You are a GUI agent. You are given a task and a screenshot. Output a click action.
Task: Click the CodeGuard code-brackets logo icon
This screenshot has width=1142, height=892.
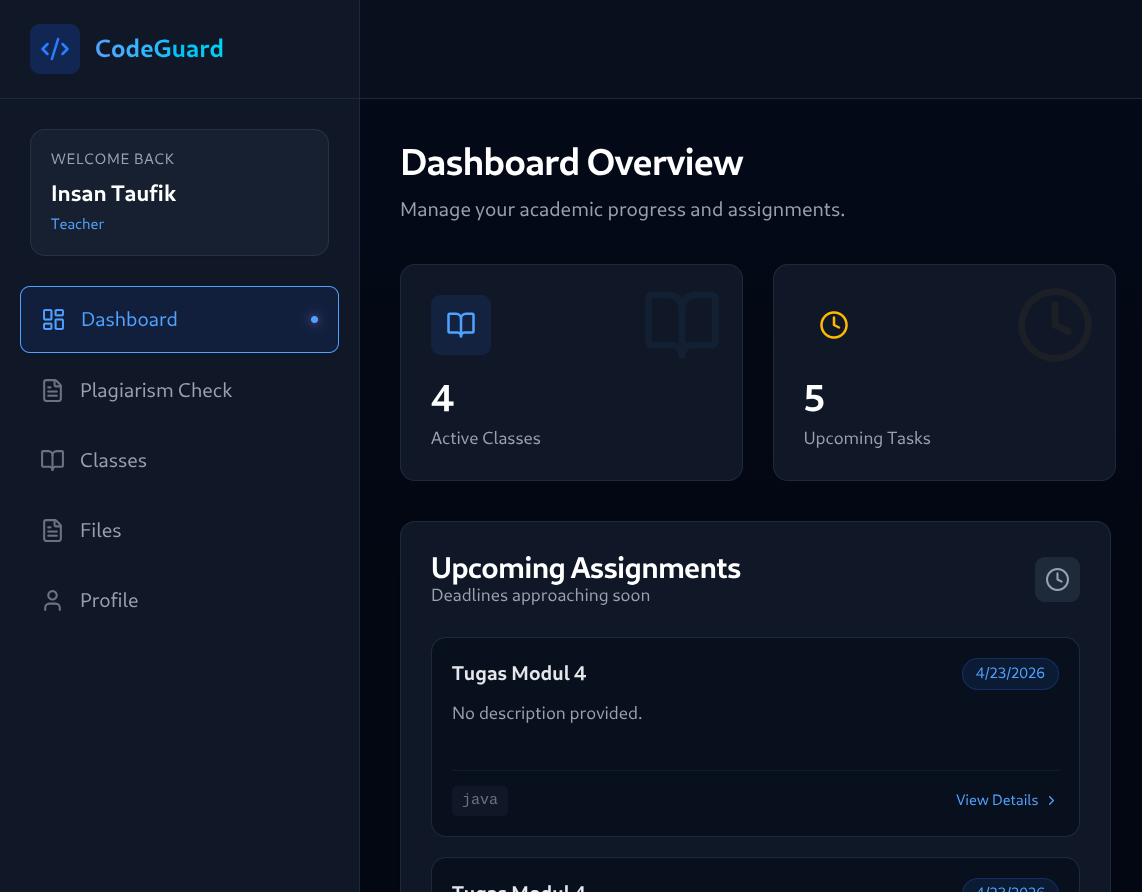tap(55, 49)
